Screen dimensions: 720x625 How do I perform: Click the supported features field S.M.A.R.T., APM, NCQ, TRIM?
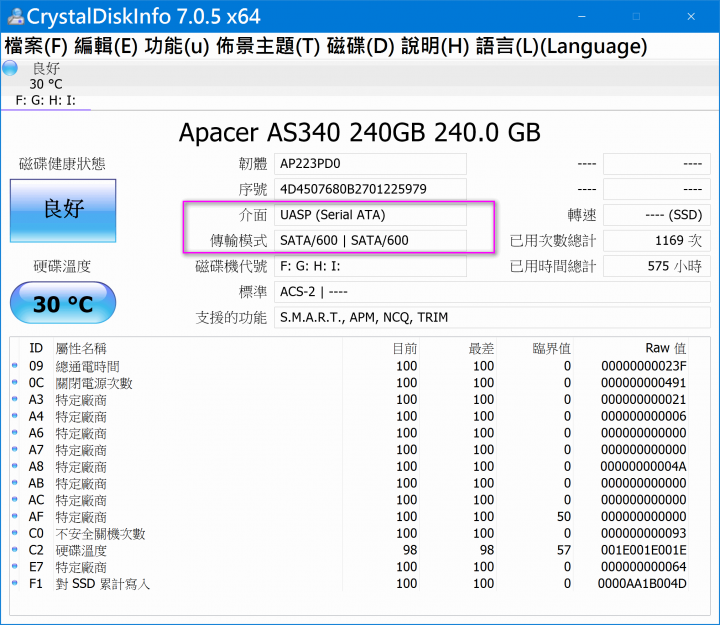(x=492, y=318)
